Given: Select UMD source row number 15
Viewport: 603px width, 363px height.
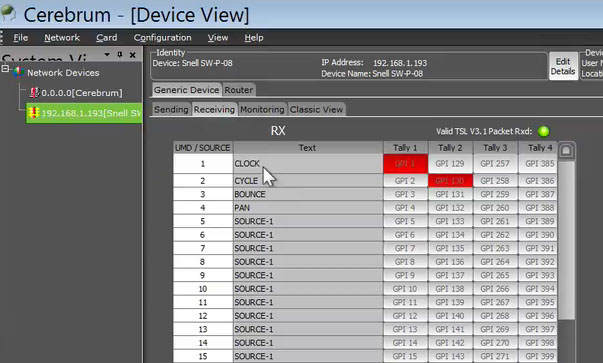Looking at the screenshot, I should point(203,356).
